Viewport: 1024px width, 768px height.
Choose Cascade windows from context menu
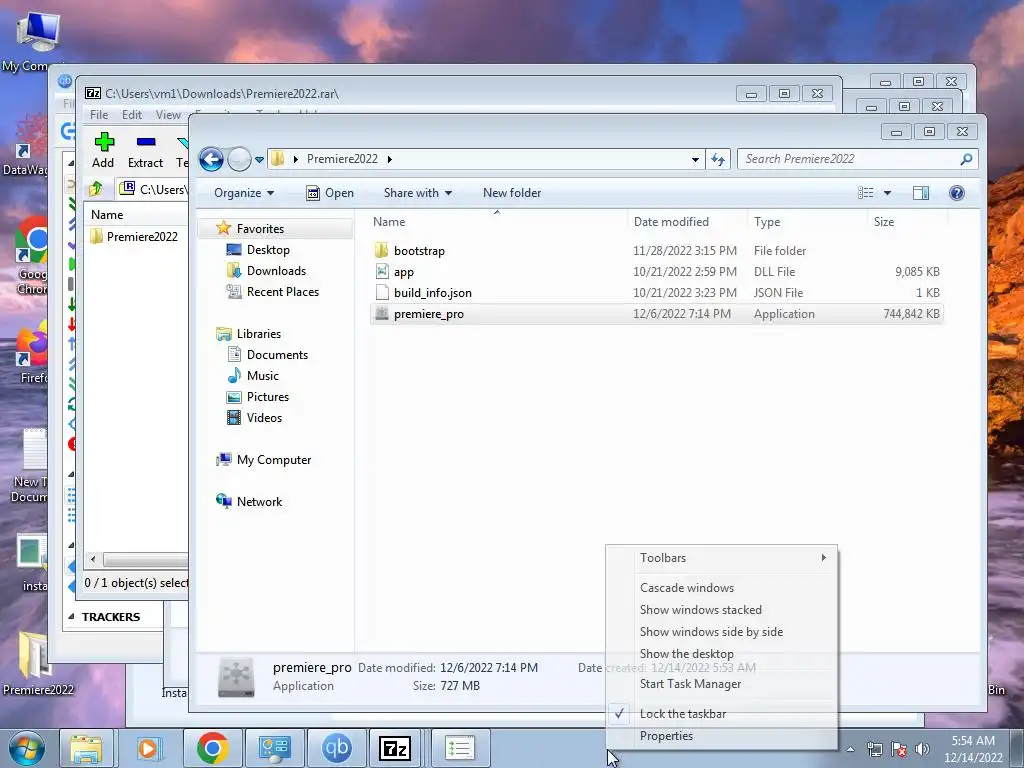pyautogui.click(x=722, y=588)
